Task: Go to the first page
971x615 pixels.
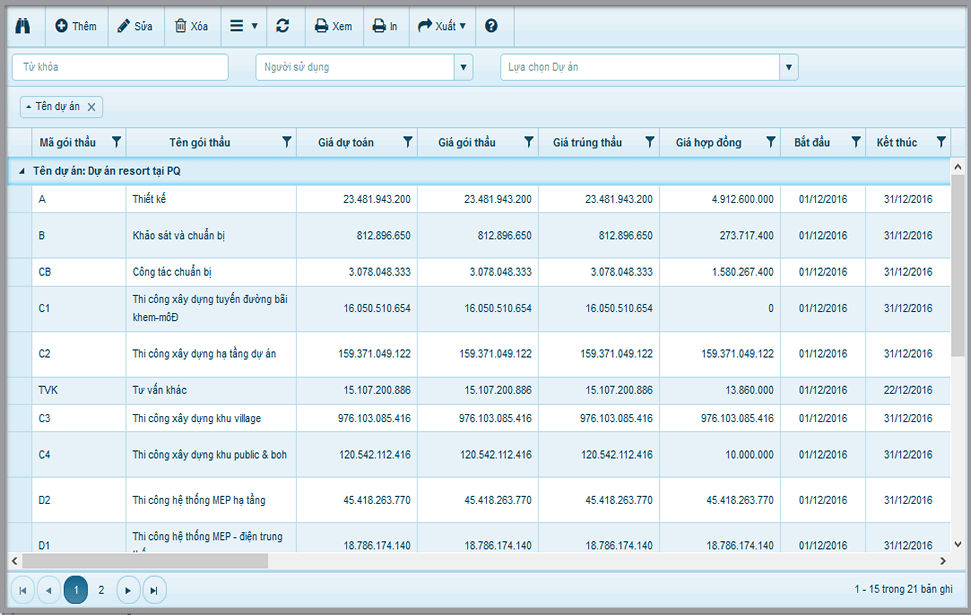Action: point(23,590)
